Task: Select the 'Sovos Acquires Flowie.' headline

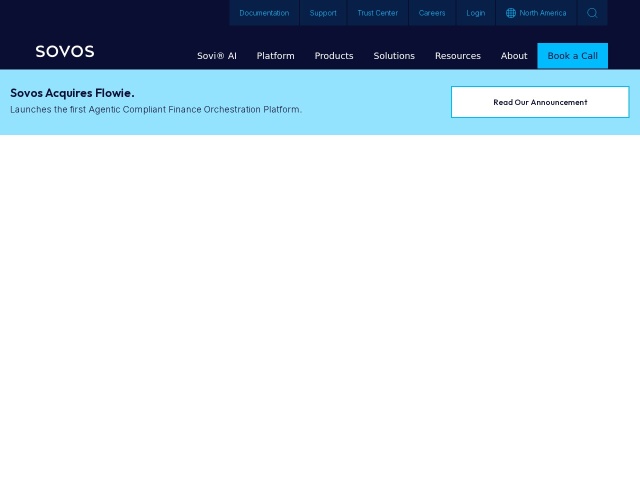Action: click(72, 93)
